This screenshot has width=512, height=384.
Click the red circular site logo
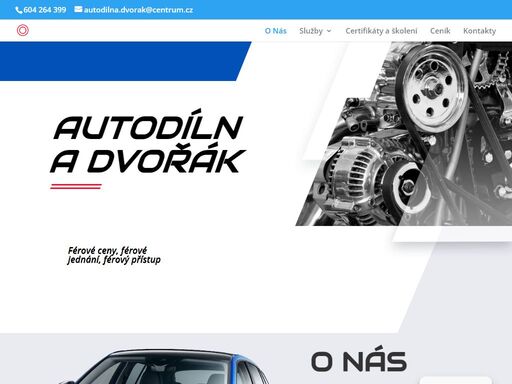23,30
